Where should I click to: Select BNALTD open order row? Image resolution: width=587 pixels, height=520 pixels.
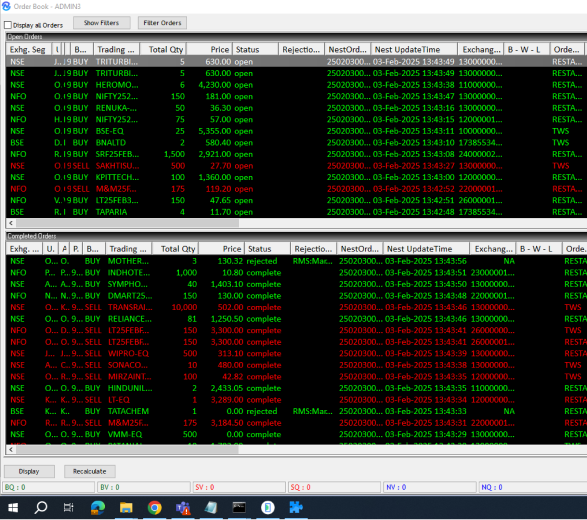(296, 143)
